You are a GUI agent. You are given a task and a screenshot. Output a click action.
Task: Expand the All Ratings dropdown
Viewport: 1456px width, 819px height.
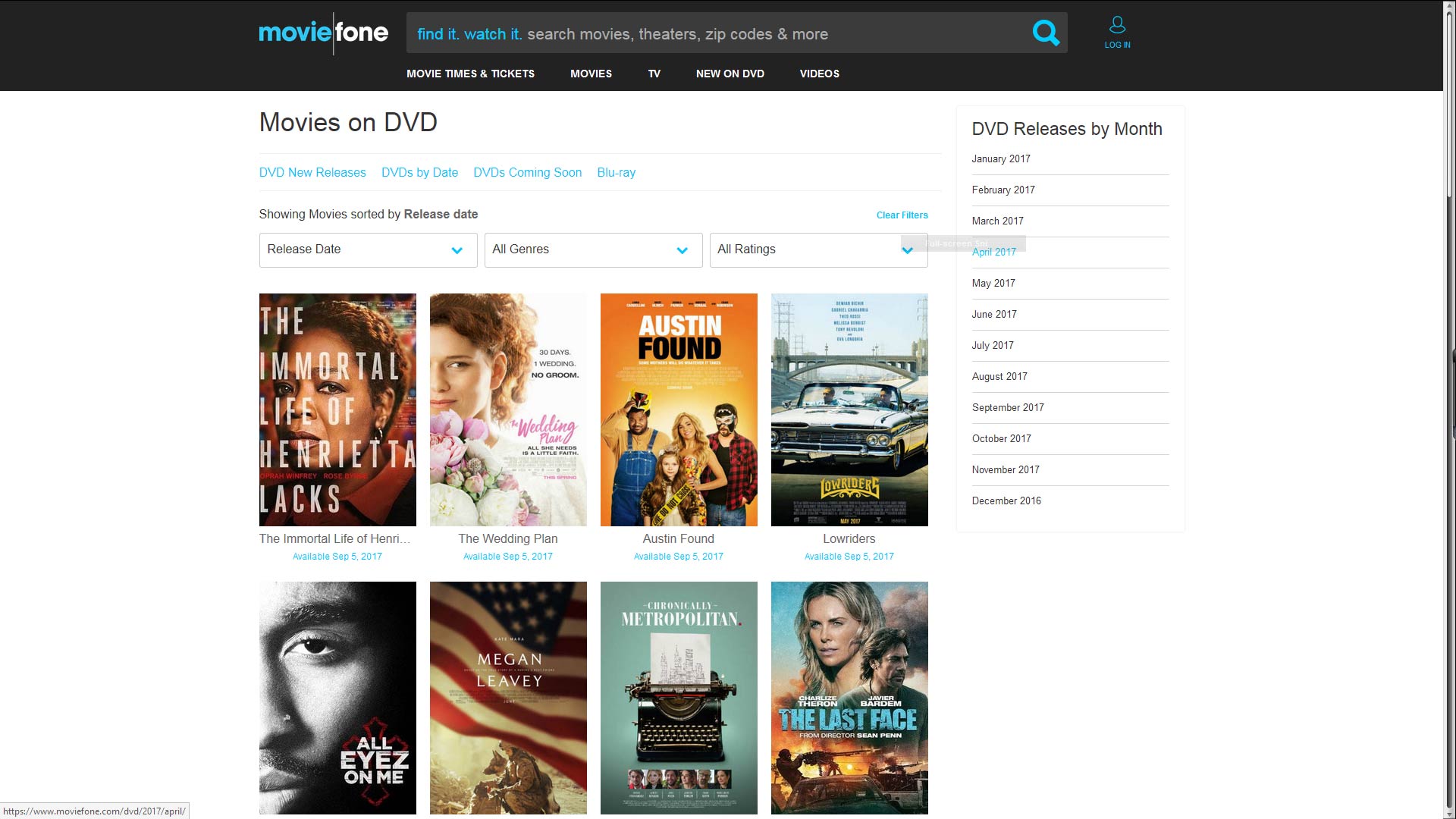818,249
